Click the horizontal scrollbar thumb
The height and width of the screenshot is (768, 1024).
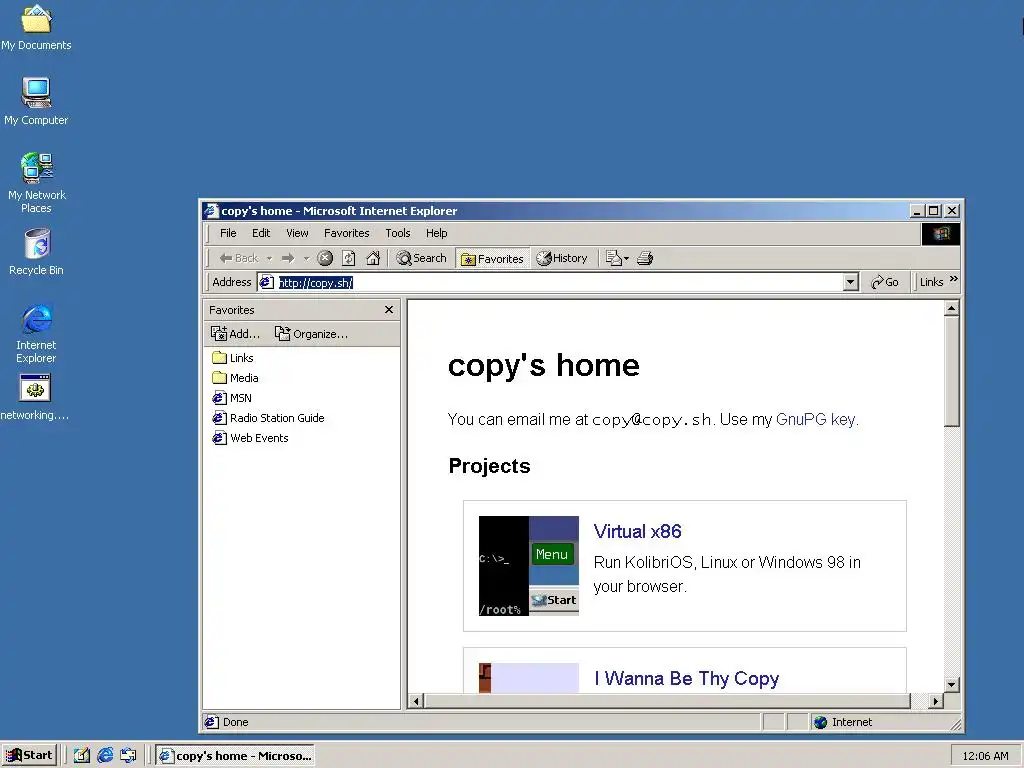[x=667, y=701]
